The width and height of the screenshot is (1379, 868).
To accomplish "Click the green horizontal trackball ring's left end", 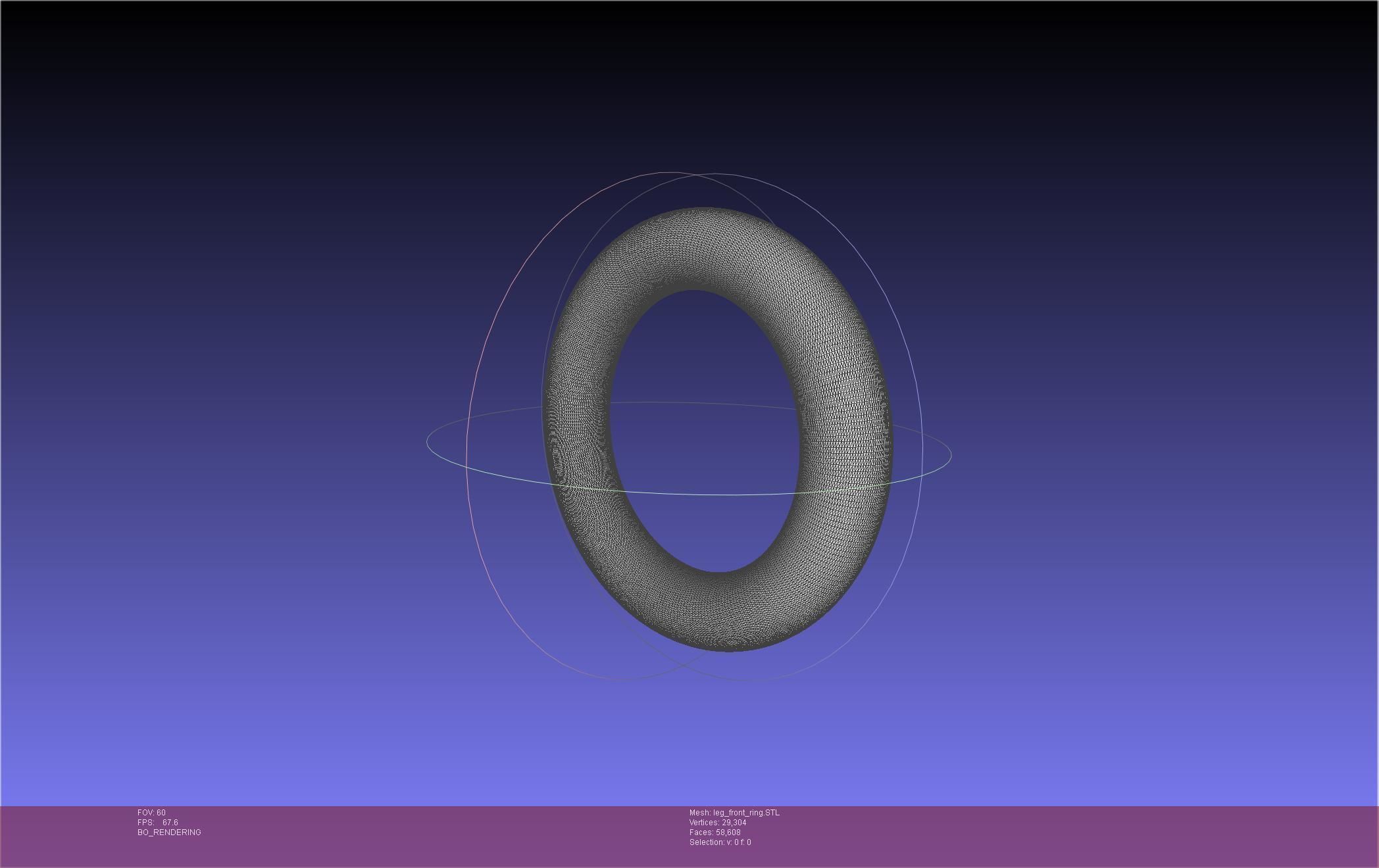I will pyautogui.click(x=428, y=442).
